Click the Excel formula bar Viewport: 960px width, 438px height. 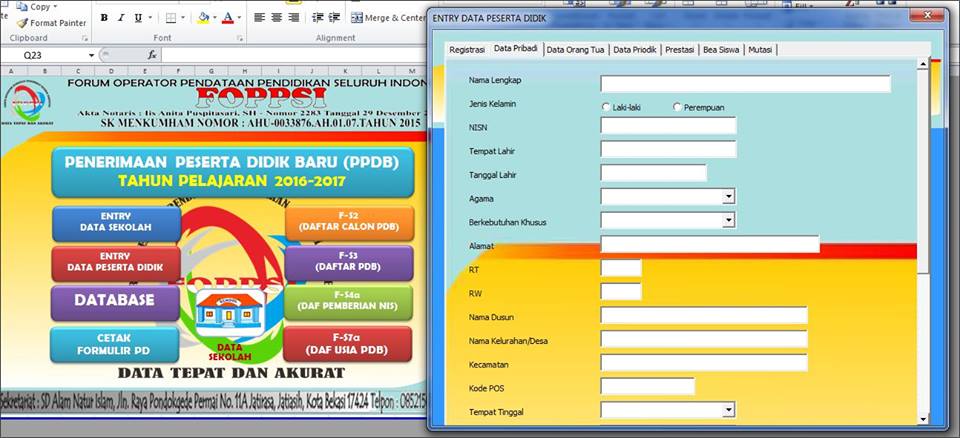294,55
